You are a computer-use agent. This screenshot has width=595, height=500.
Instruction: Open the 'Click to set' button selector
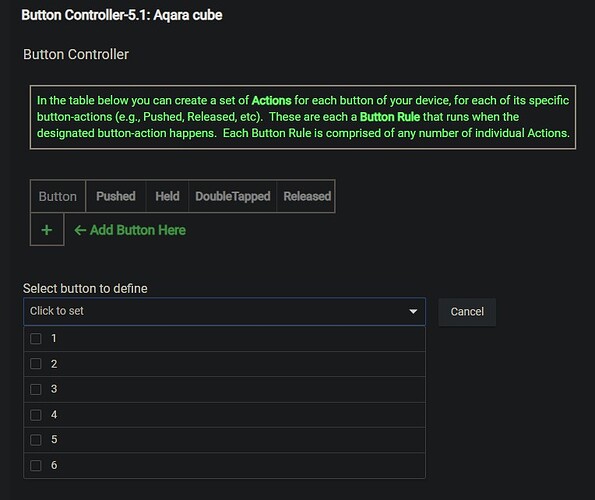tap(224, 311)
